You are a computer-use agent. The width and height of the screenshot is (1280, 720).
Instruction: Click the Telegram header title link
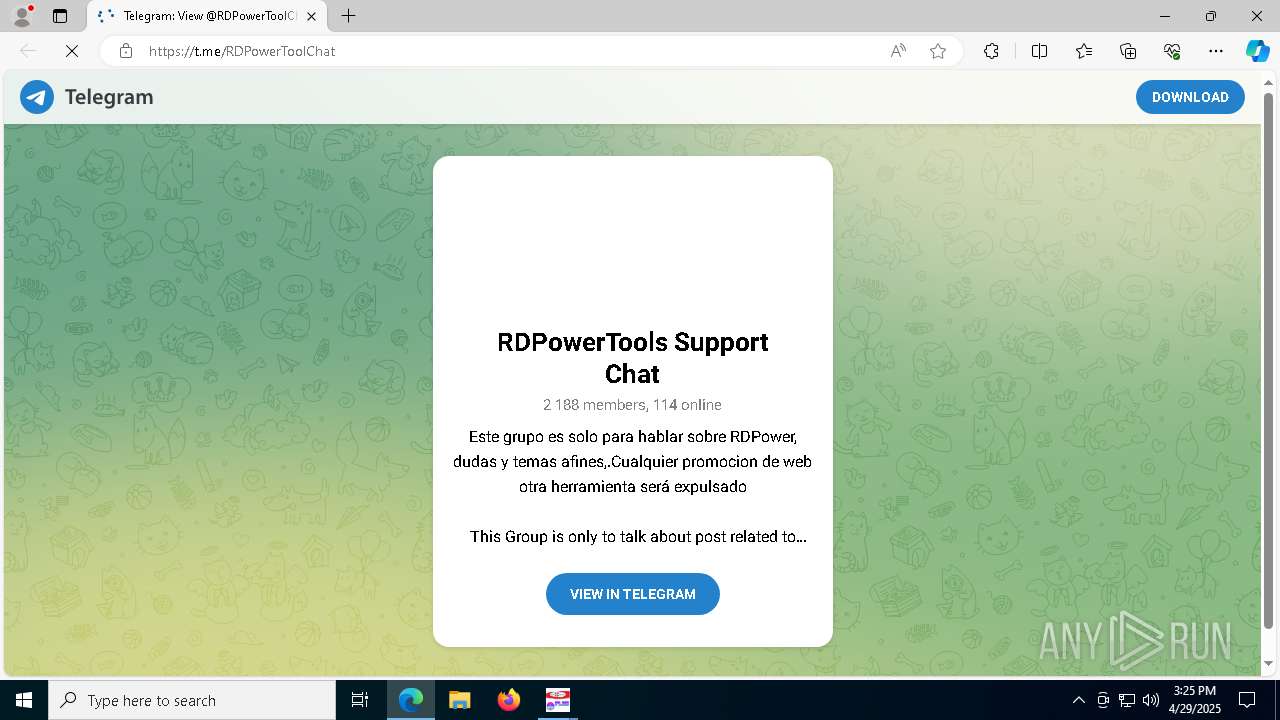coord(109,97)
